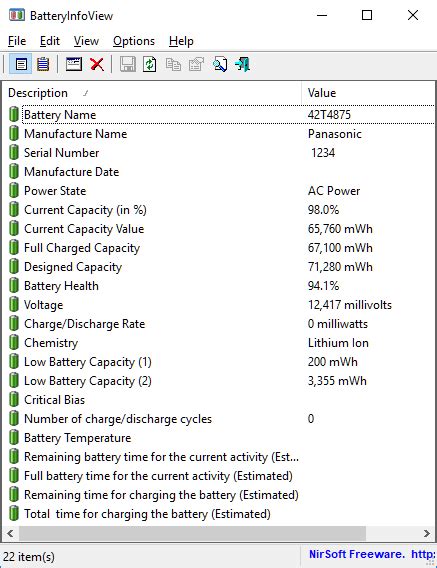Click battery icon beside Designed Capacity row

[14, 266]
